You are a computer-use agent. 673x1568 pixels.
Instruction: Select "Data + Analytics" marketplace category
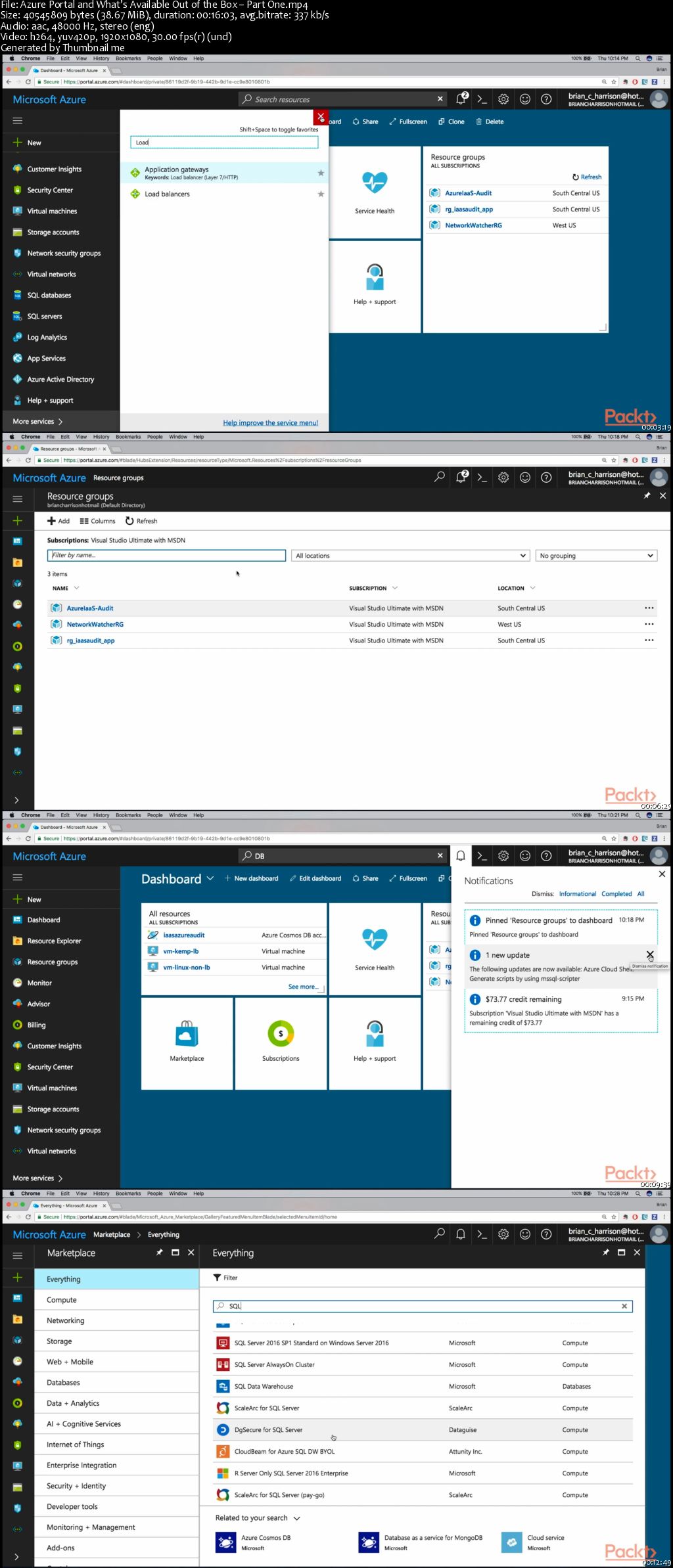tap(116, 1403)
